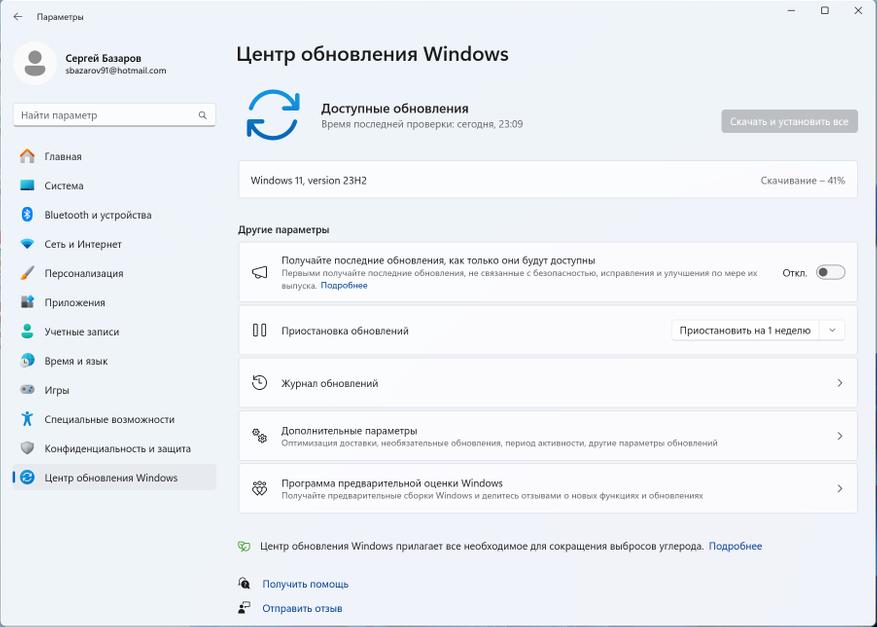Click the Главная home icon
Screen dimensions: 877x627
pos(27,156)
